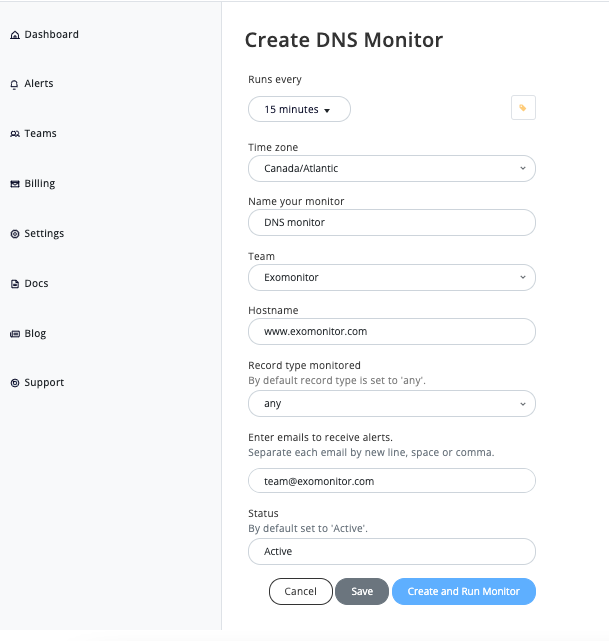Click the 'Time zone' label
Viewport: 609px width, 641px height.
point(273,147)
